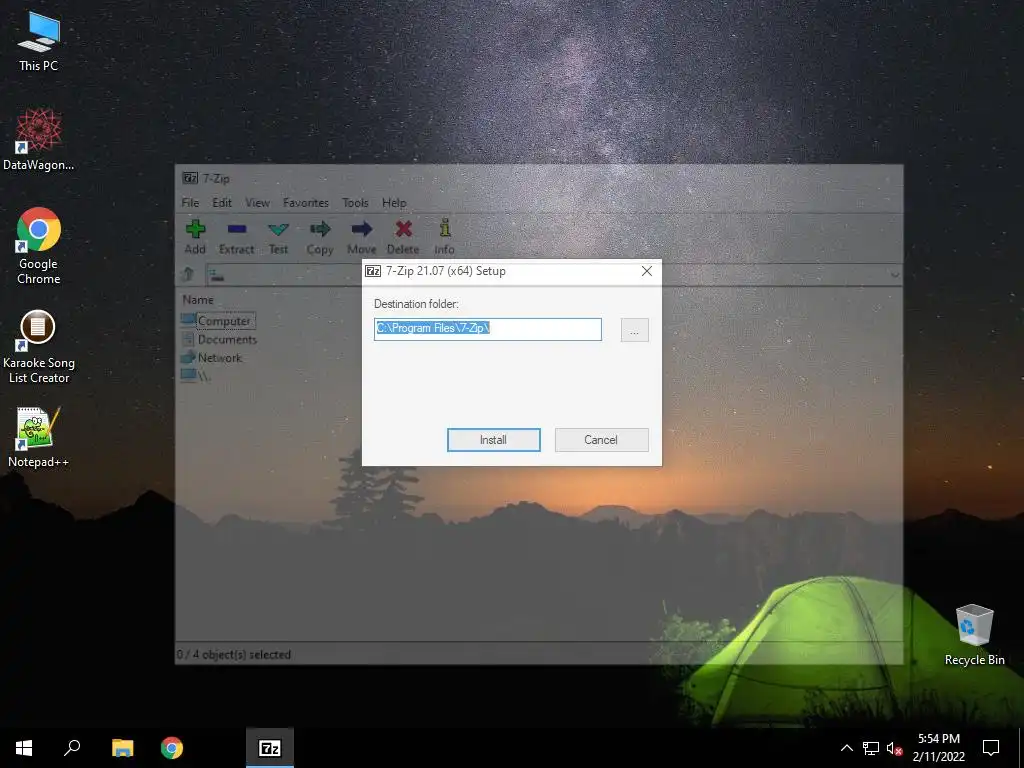Click the network icon in system tray

[871, 748]
